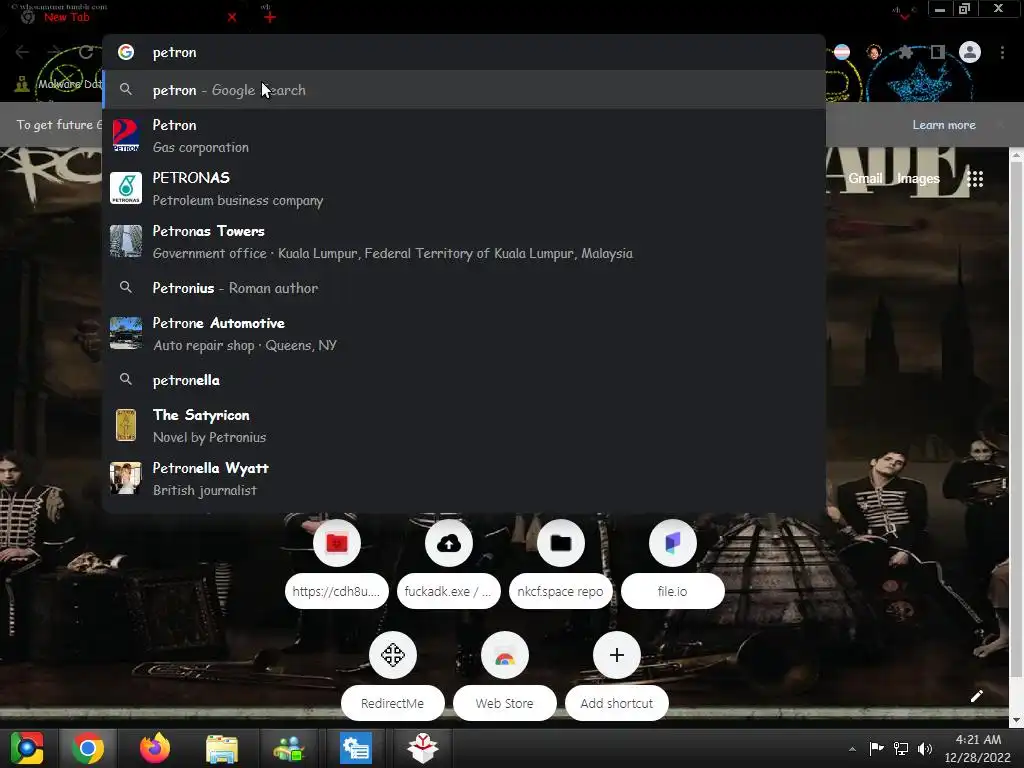The height and width of the screenshot is (768, 1024).
Task: Open a new tab with the plus button
Action: pos(270,17)
